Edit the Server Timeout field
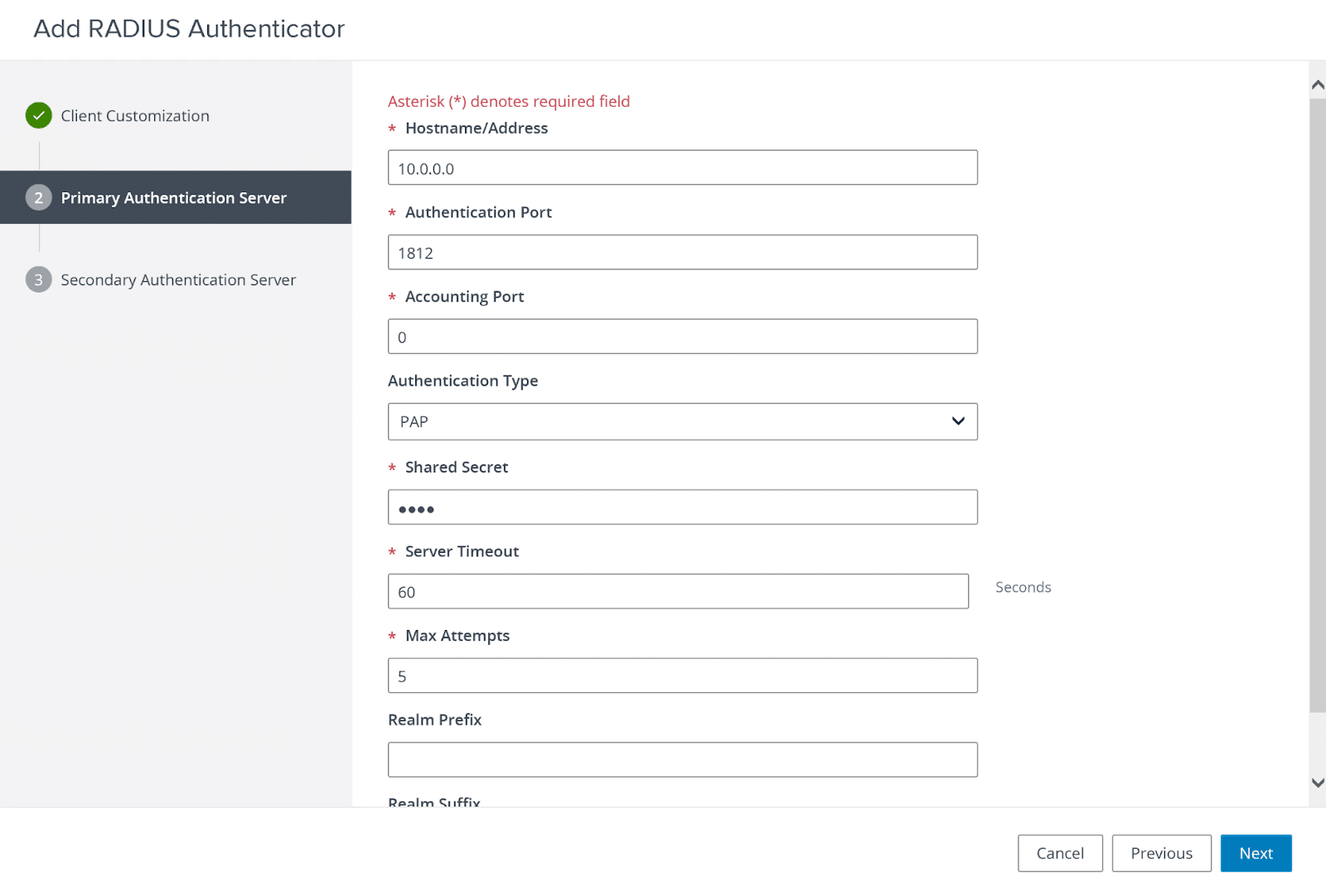Screen dimensions: 1326x896 pos(678,592)
